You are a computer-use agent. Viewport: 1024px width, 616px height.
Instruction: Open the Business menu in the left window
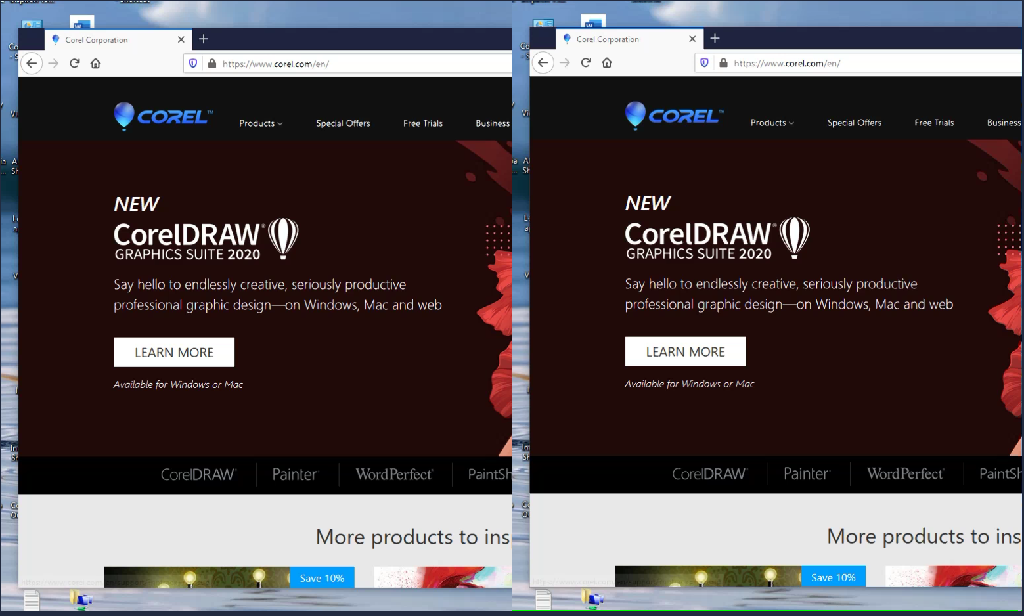tap(493, 123)
